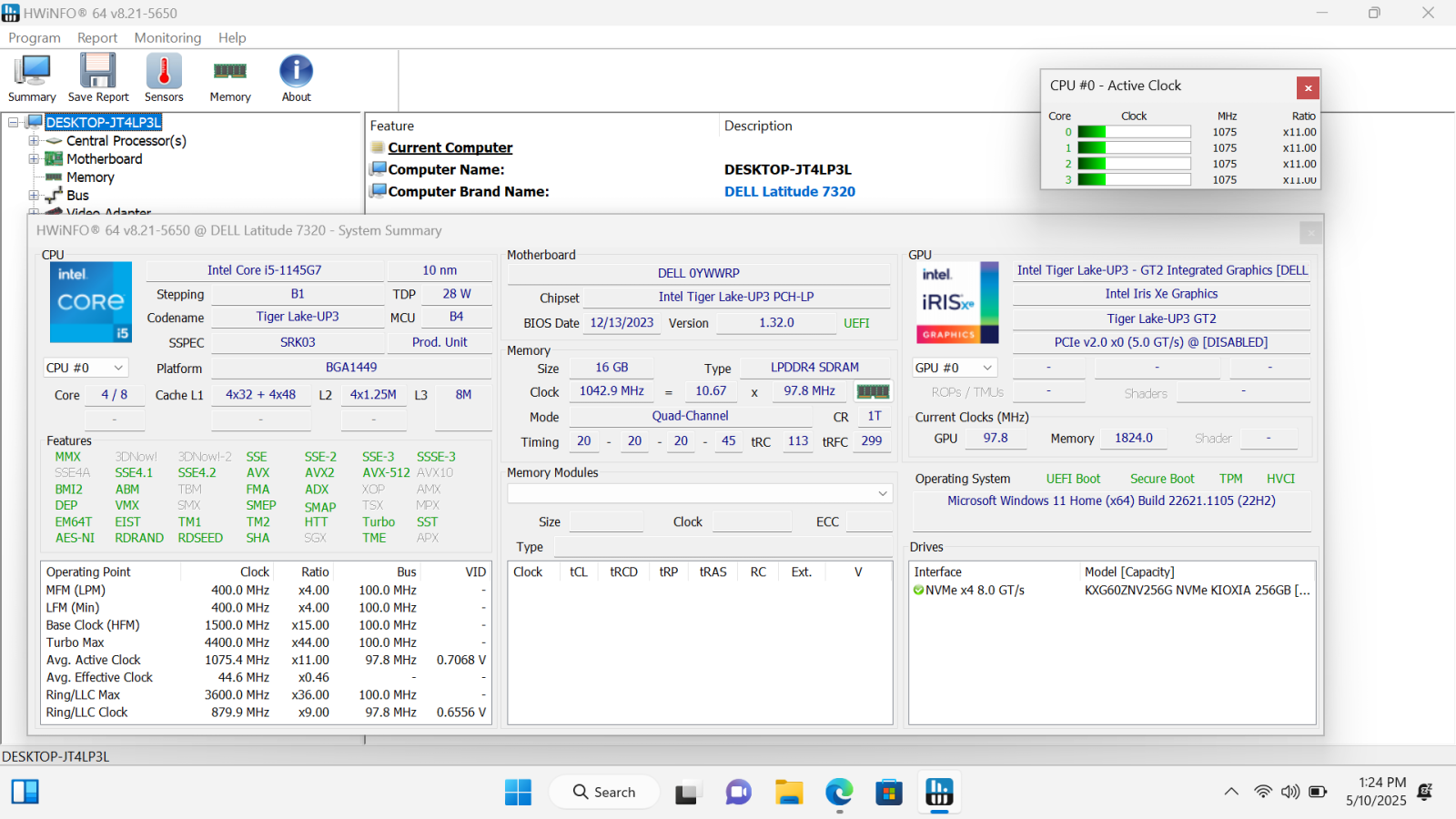Expand the Central Processor(s) tree node
The height and width of the screenshot is (819, 1456).
[x=34, y=141]
